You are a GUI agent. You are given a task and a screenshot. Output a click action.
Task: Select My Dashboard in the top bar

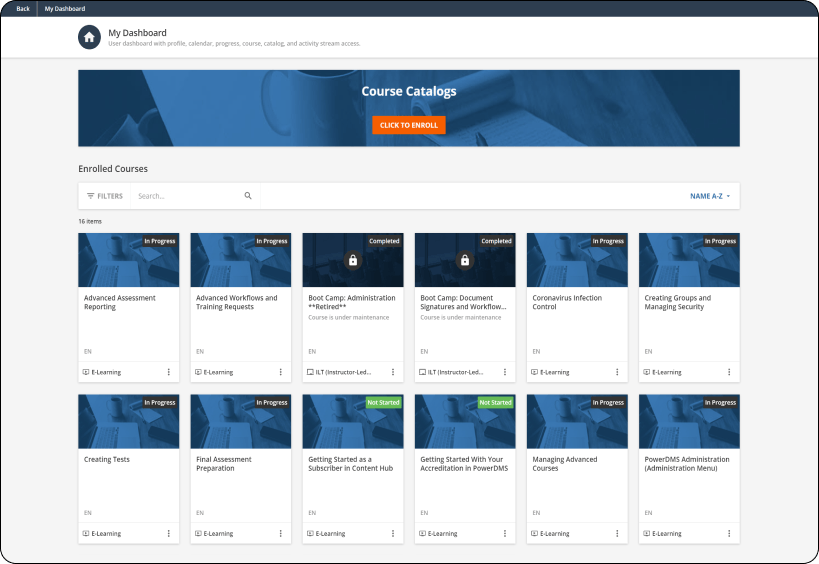(x=64, y=9)
